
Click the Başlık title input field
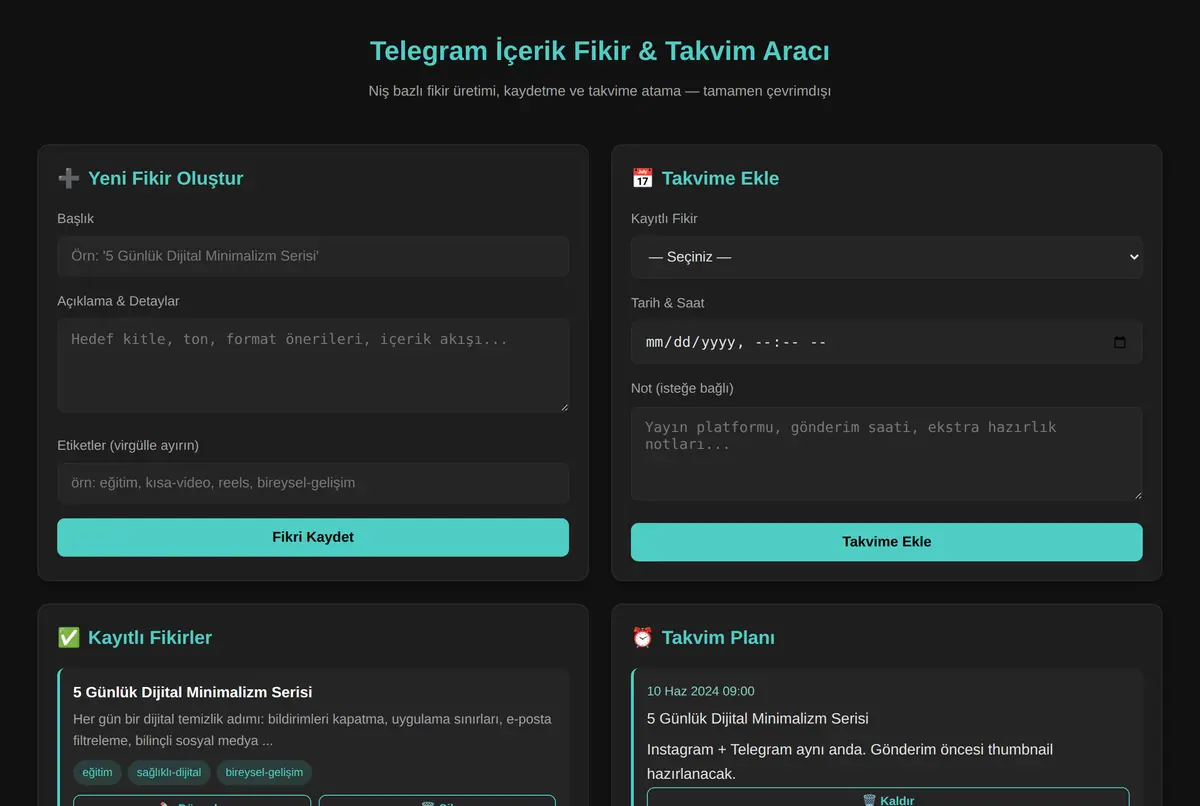pyautogui.click(x=313, y=256)
